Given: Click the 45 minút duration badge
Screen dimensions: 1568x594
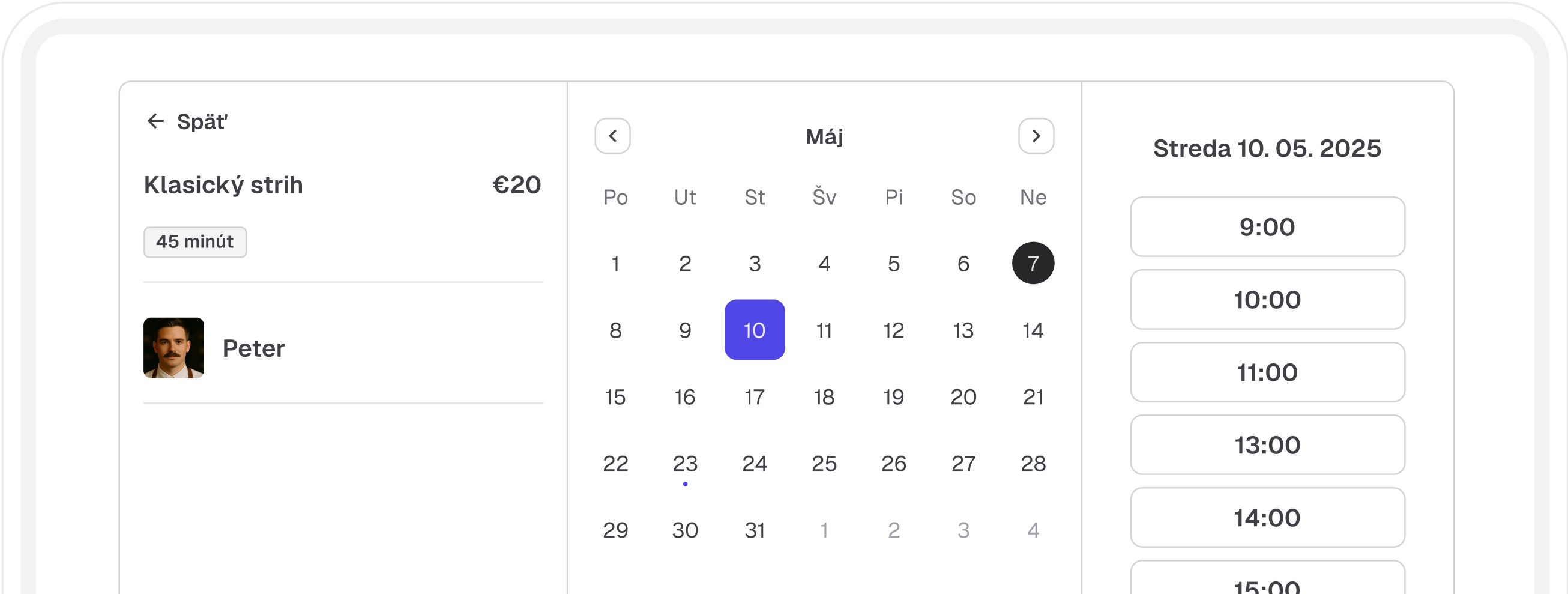Looking at the screenshot, I should click(194, 242).
